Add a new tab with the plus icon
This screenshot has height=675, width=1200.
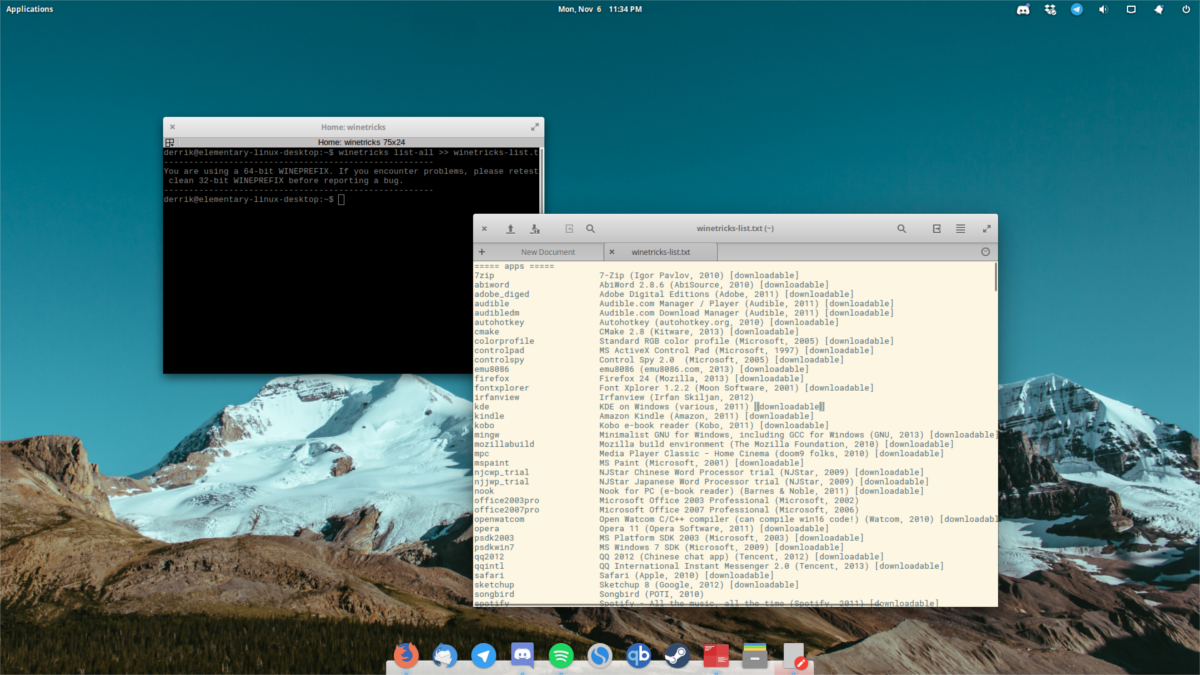(x=482, y=252)
